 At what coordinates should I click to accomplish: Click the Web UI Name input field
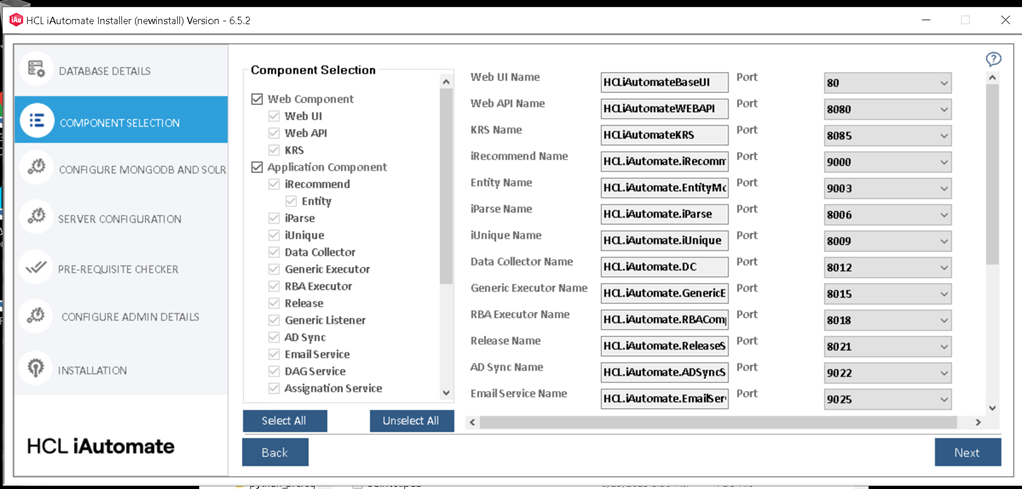coord(665,83)
